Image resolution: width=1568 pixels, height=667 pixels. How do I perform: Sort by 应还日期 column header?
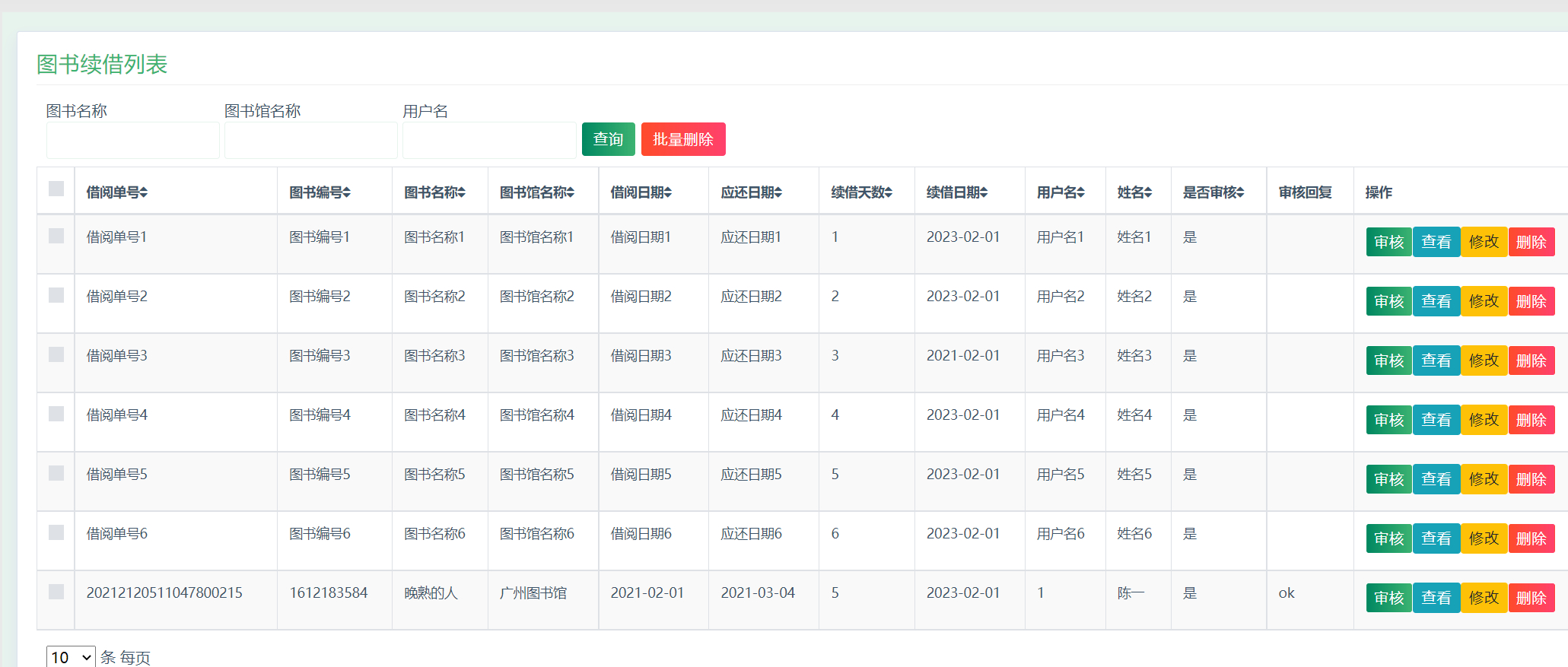point(752,192)
